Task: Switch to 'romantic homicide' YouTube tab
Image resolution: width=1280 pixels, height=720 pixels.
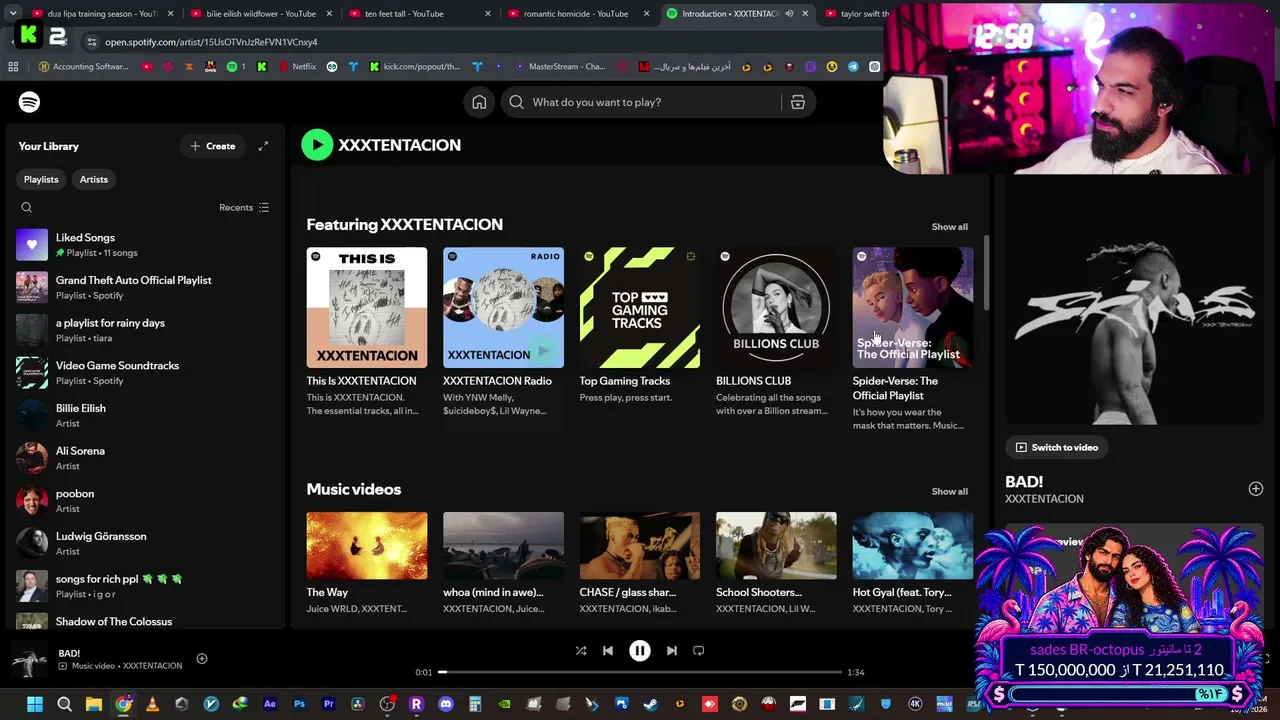Action: (577, 14)
